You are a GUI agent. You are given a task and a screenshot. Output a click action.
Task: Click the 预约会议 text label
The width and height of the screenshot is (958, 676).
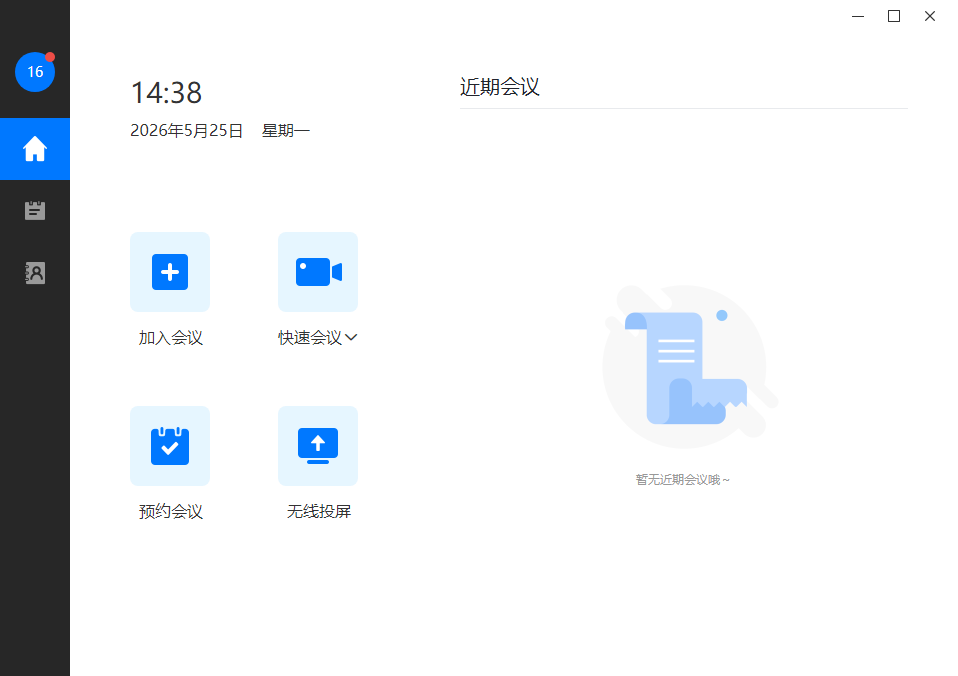170,512
